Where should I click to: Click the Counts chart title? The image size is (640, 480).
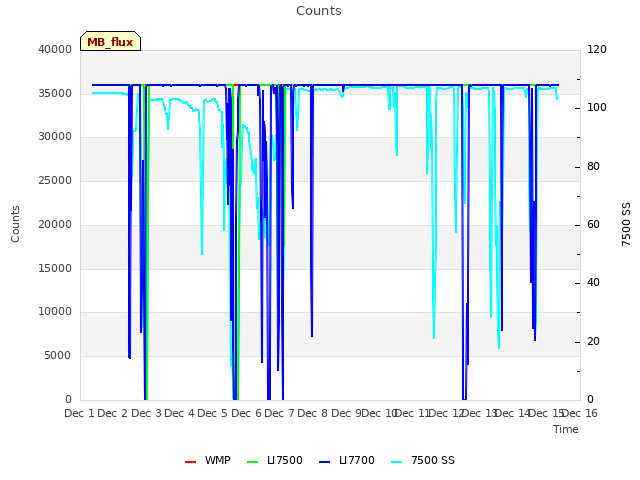tap(319, 11)
